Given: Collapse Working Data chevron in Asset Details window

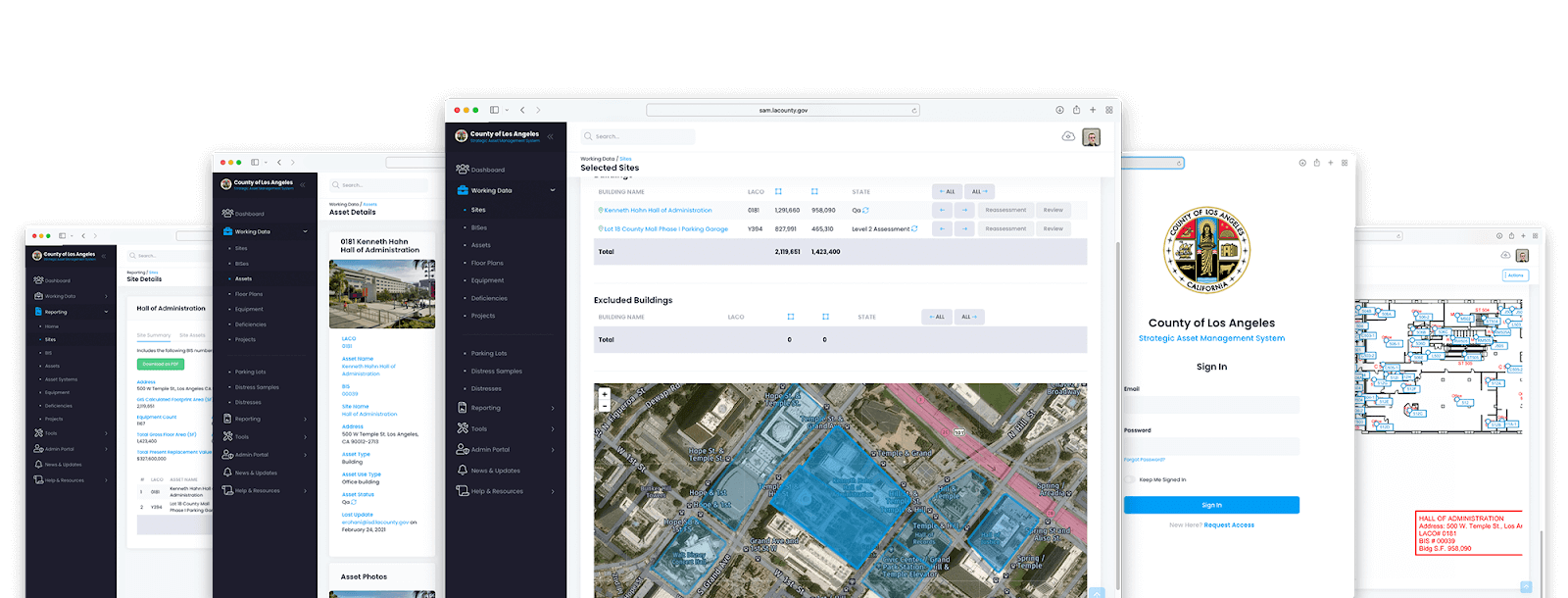Looking at the screenshot, I should (x=305, y=231).
